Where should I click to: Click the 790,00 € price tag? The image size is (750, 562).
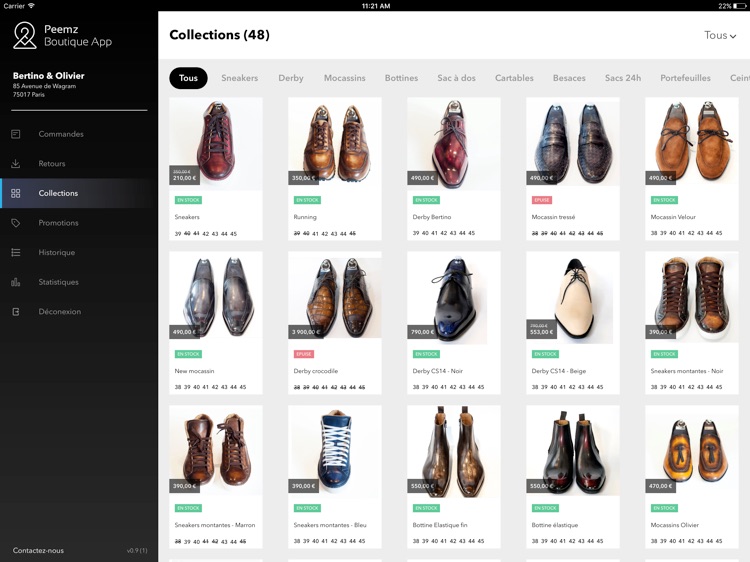(x=422, y=332)
